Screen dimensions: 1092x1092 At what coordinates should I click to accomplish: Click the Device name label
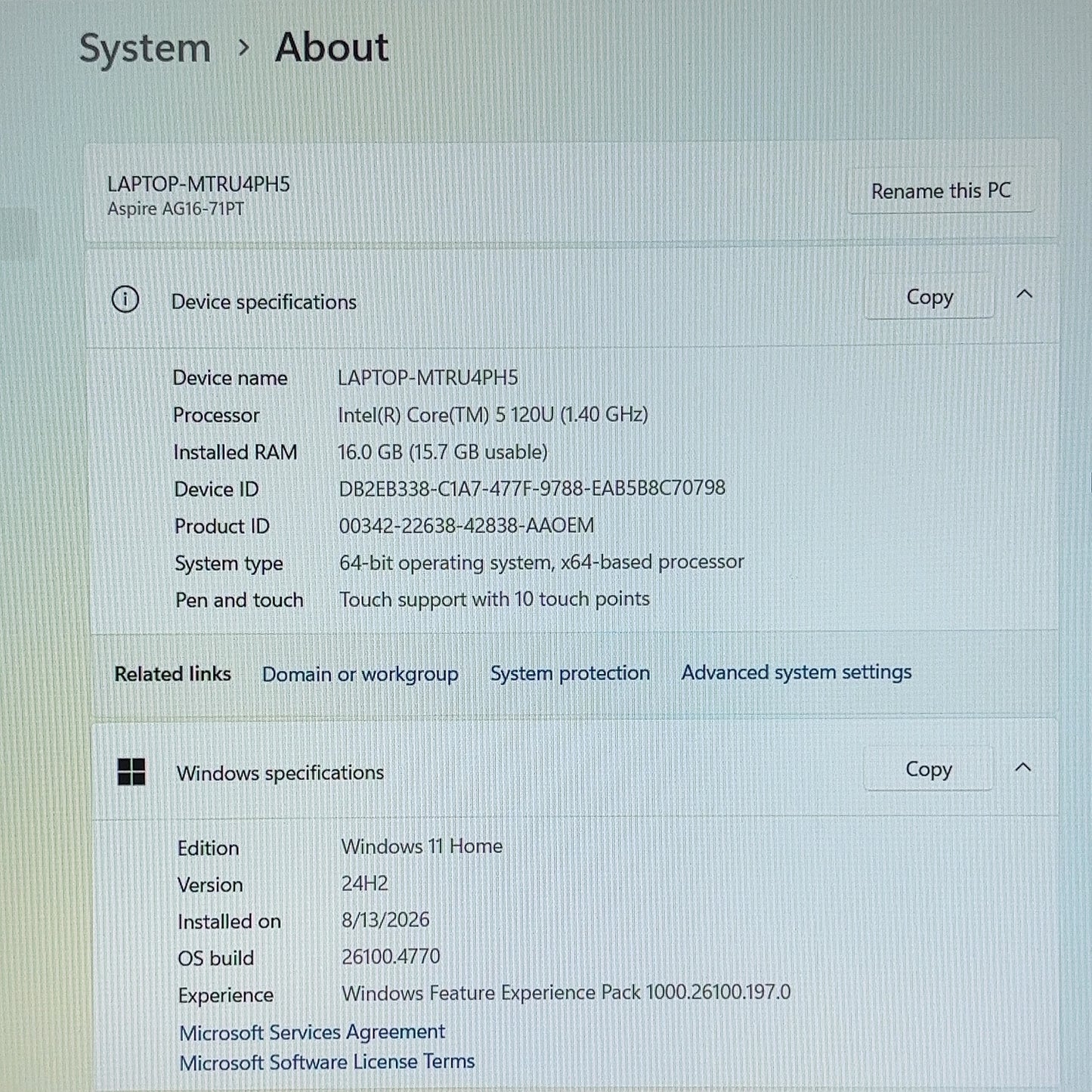(230, 378)
